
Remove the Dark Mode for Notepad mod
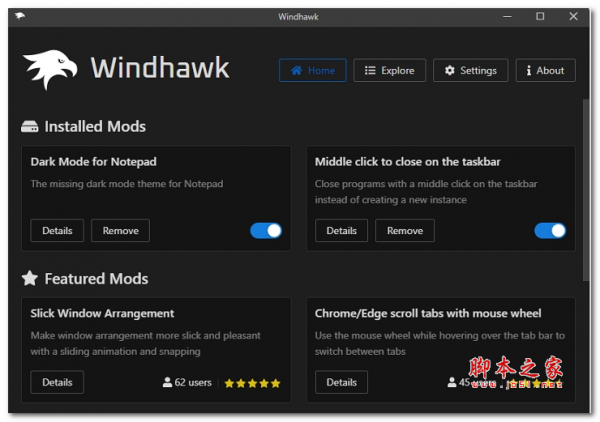coord(120,230)
